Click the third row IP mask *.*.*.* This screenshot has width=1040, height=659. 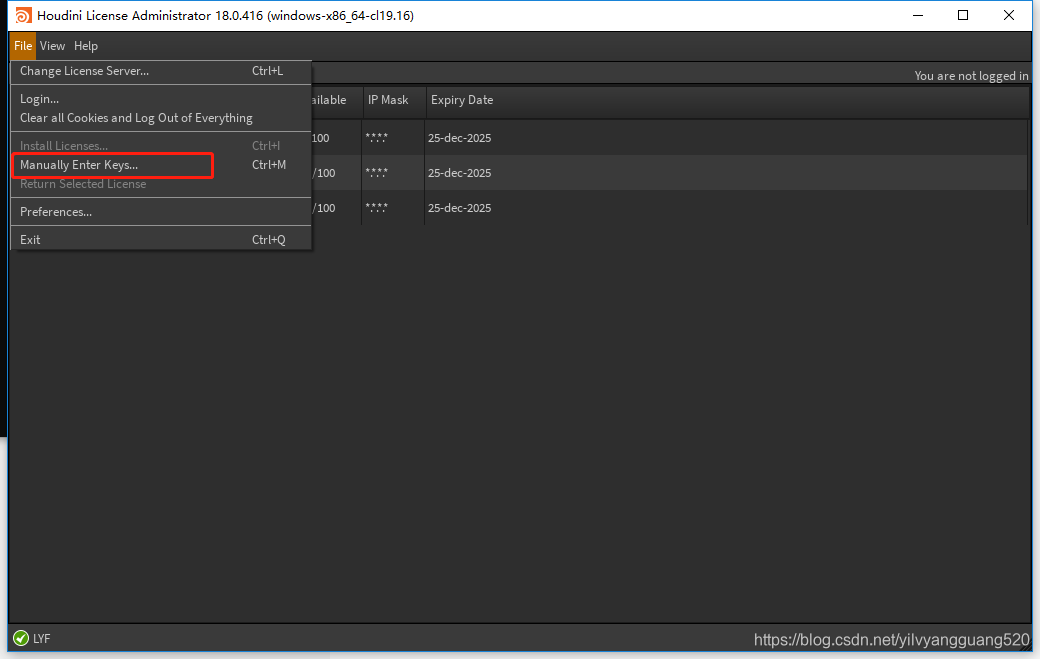(377, 208)
